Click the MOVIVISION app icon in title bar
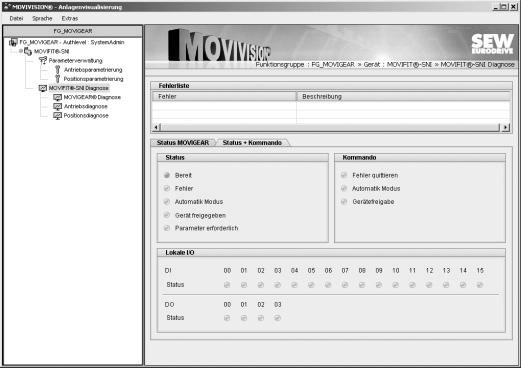Screen dimensions: 521x368 [x=6, y=7]
